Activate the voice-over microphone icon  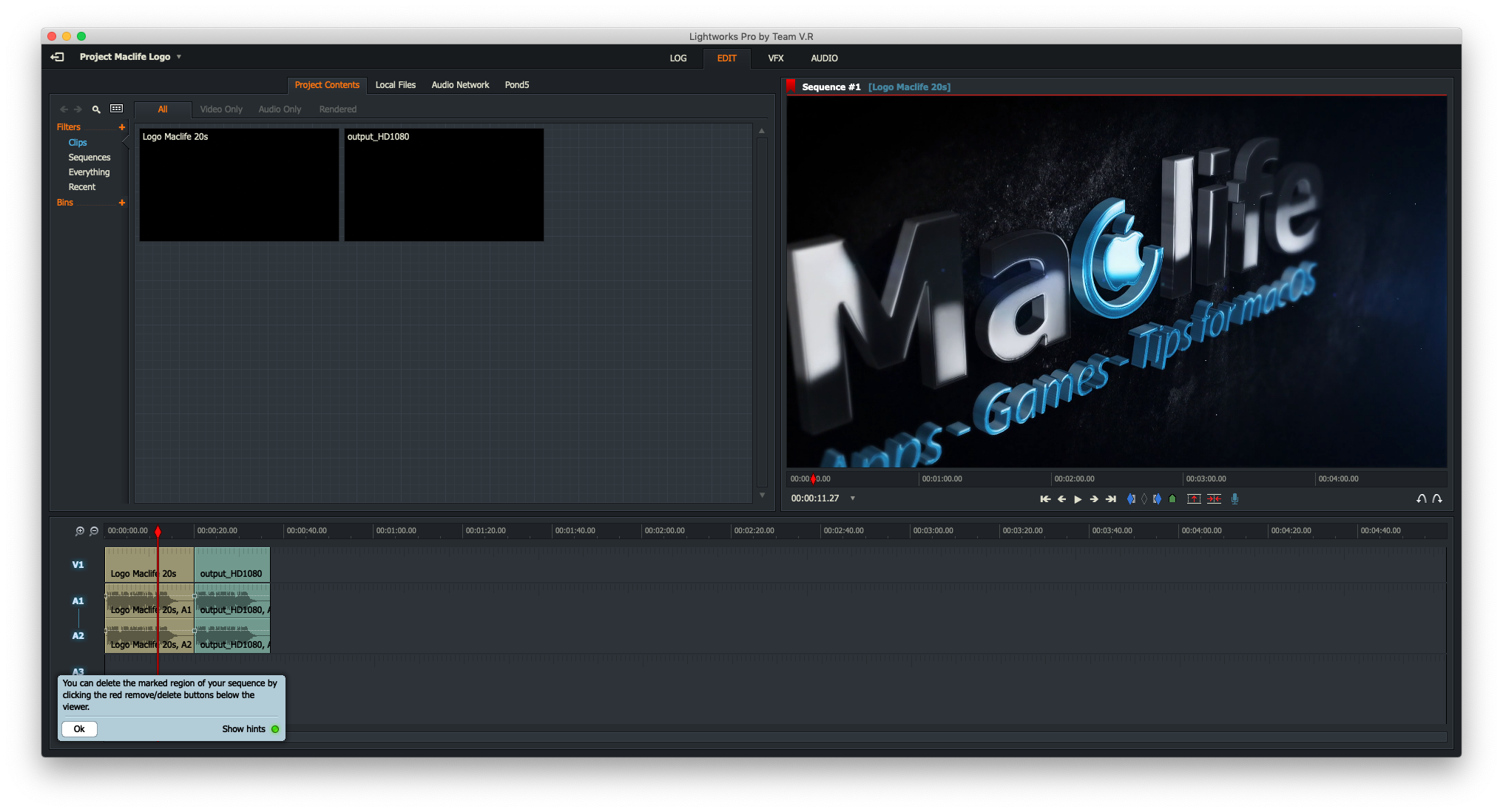pyautogui.click(x=1235, y=498)
